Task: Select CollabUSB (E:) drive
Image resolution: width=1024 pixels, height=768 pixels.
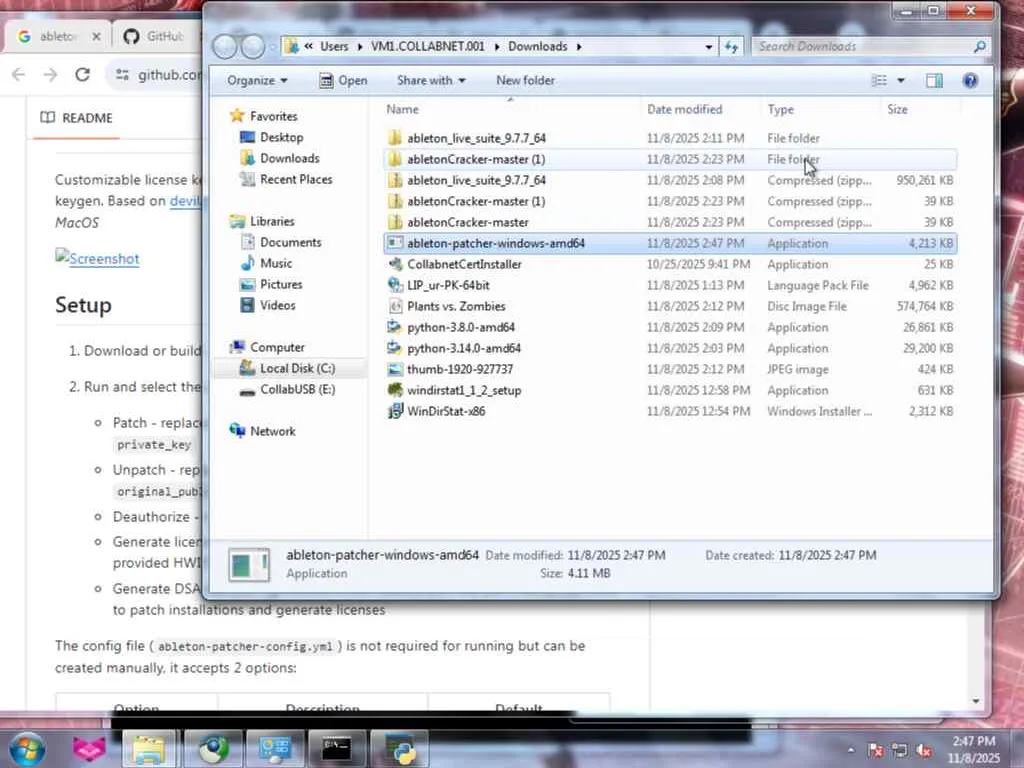Action: [287, 389]
